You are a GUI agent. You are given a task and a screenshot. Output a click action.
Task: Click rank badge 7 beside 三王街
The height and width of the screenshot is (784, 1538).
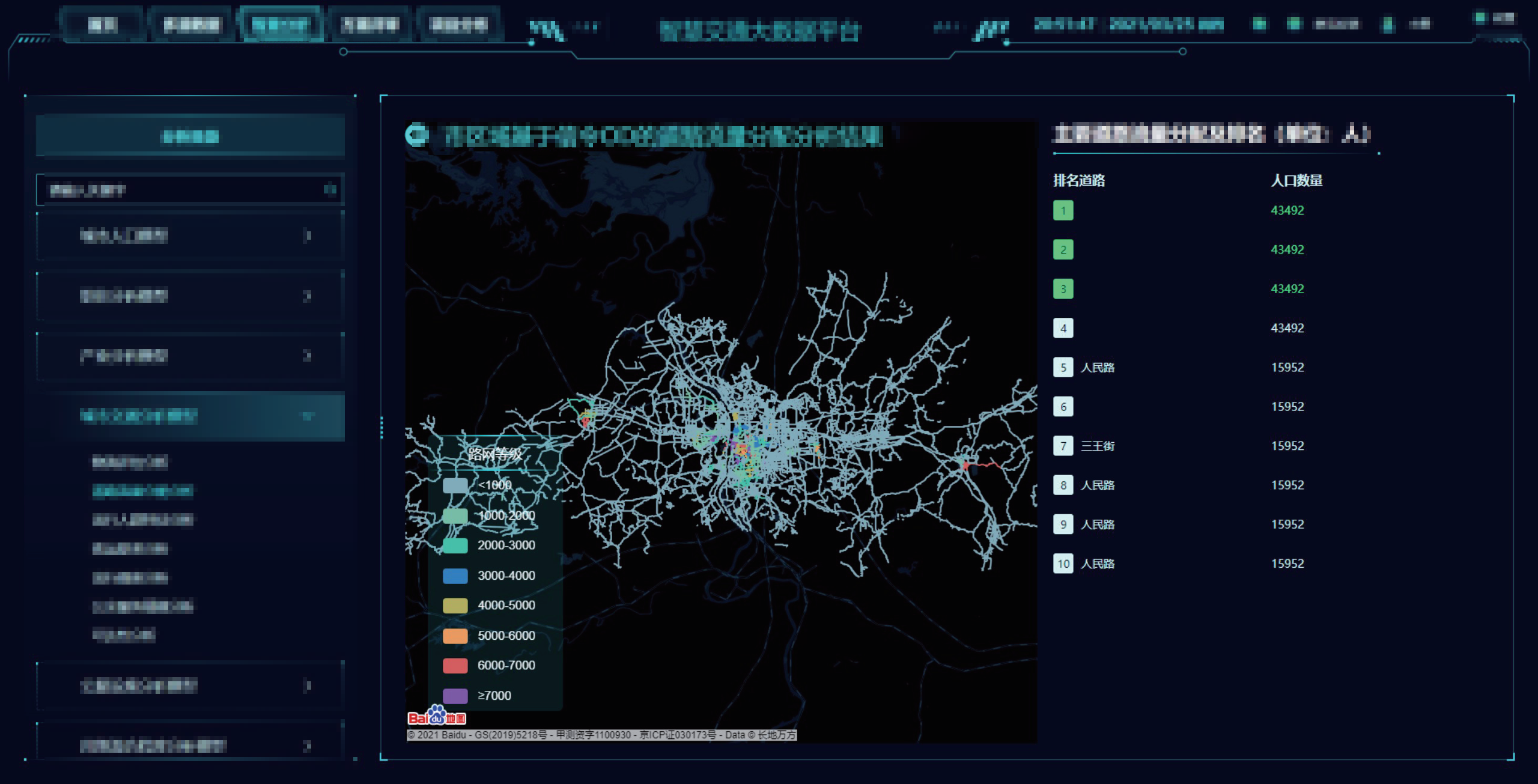(x=1063, y=446)
